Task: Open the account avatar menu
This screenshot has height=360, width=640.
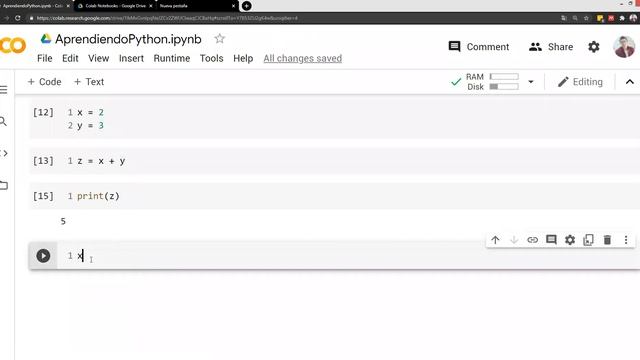Action: pyautogui.click(x=624, y=47)
